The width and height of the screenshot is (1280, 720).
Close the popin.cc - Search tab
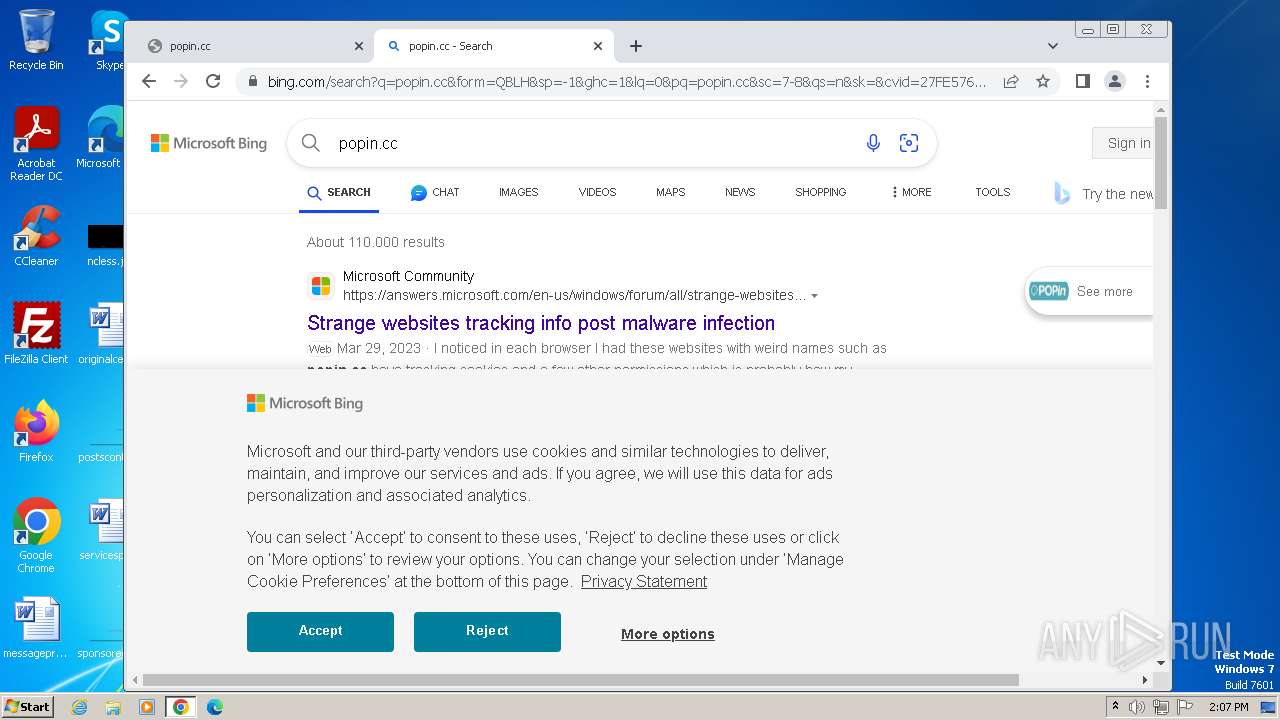tap(598, 46)
